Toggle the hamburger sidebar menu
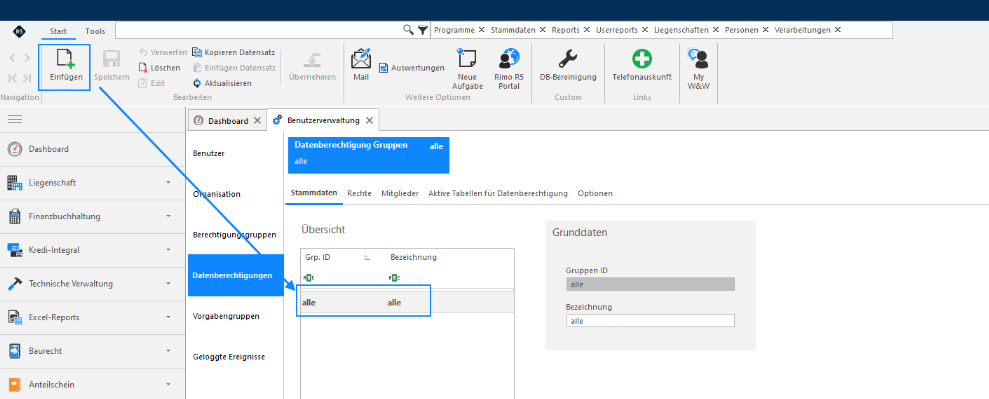This screenshot has height=399, width=989. 15,119
